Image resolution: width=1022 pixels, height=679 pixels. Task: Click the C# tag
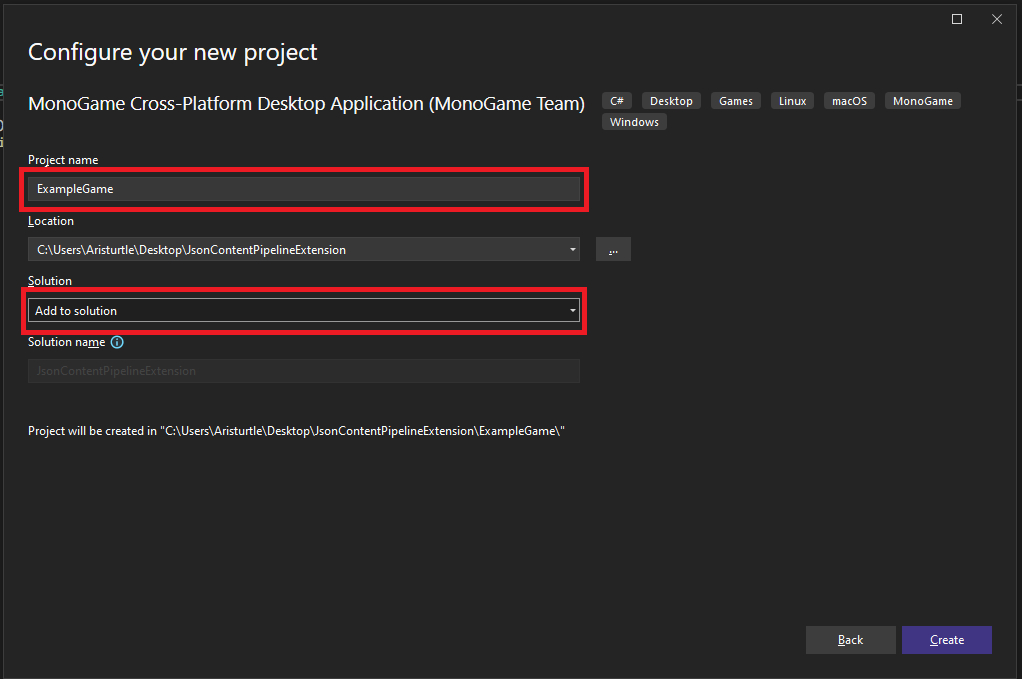click(617, 101)
